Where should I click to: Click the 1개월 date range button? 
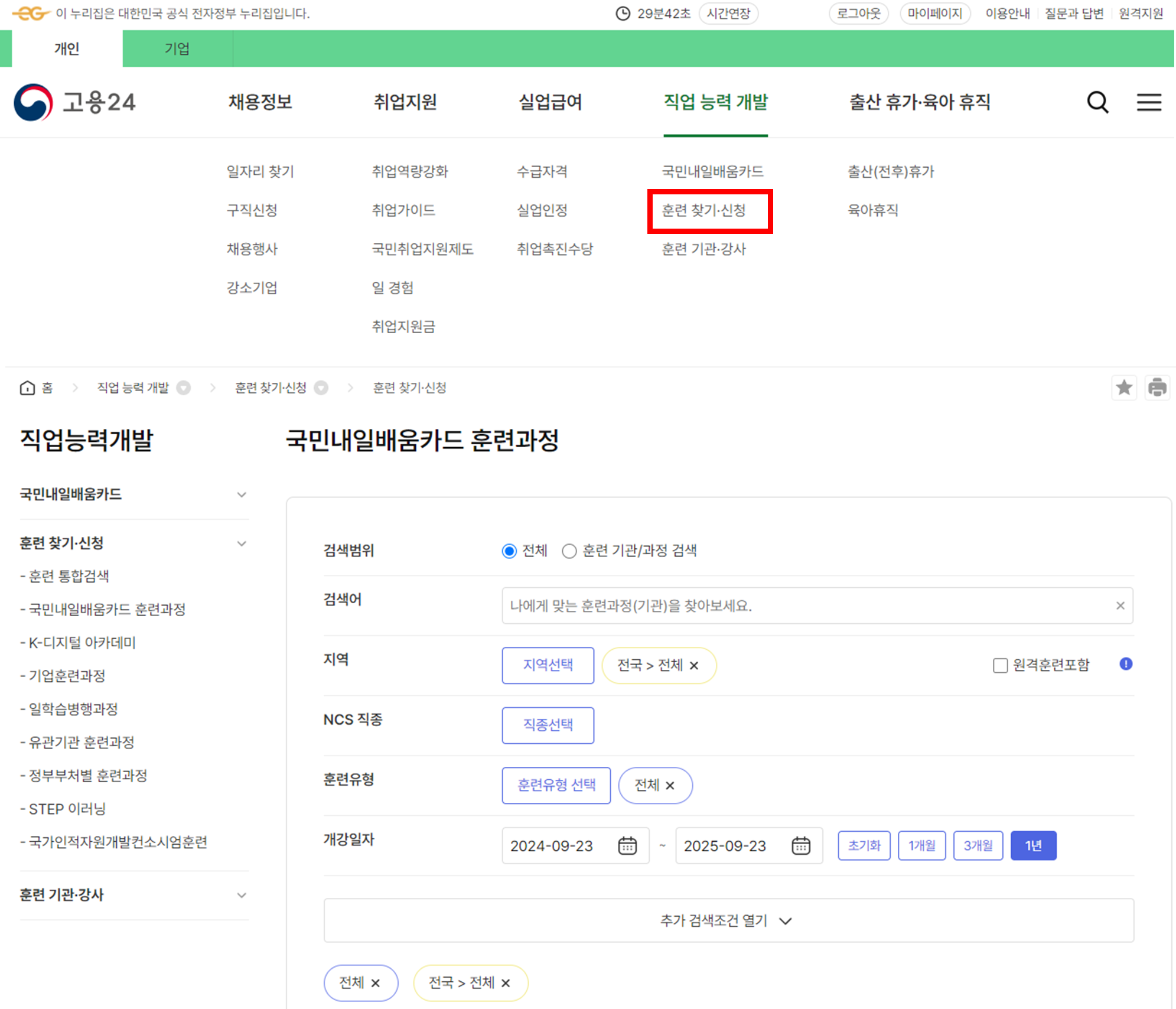tap(921, 846)
